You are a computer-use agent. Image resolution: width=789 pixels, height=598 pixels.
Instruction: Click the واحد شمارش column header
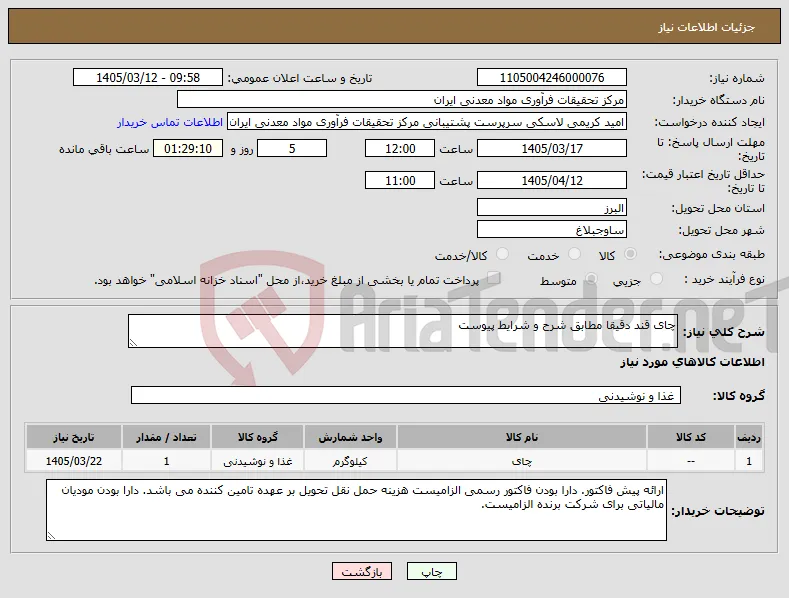point(350,437)
